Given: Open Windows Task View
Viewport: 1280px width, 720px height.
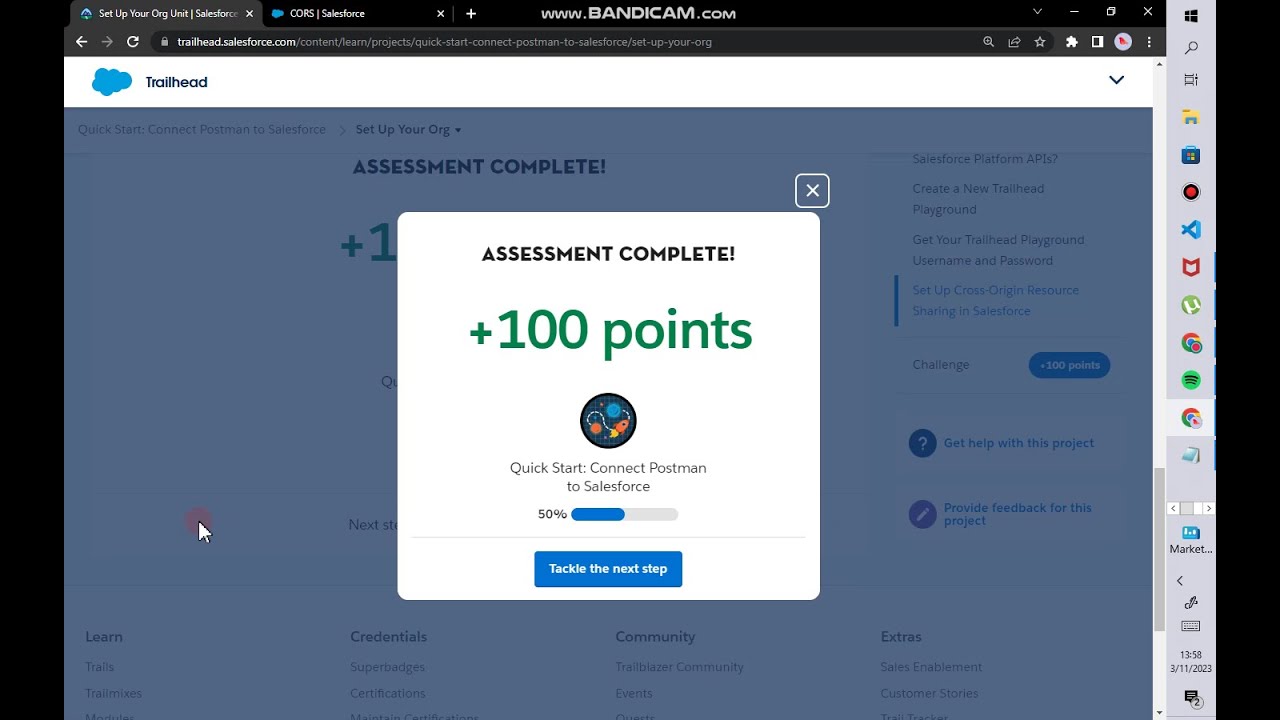Looking at the screenshot, I should pyautogui.click(x=1190, y=80).
